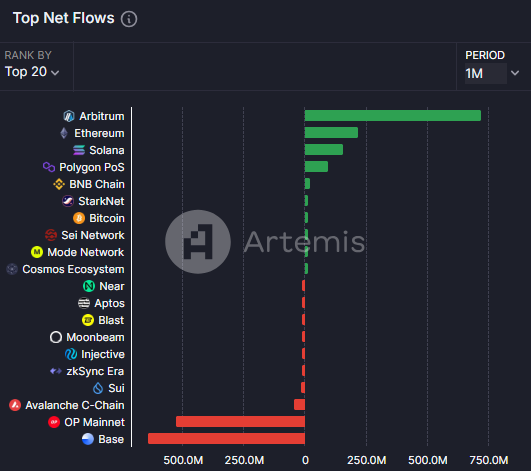Click the Ethereum label text

pos(99,133)
